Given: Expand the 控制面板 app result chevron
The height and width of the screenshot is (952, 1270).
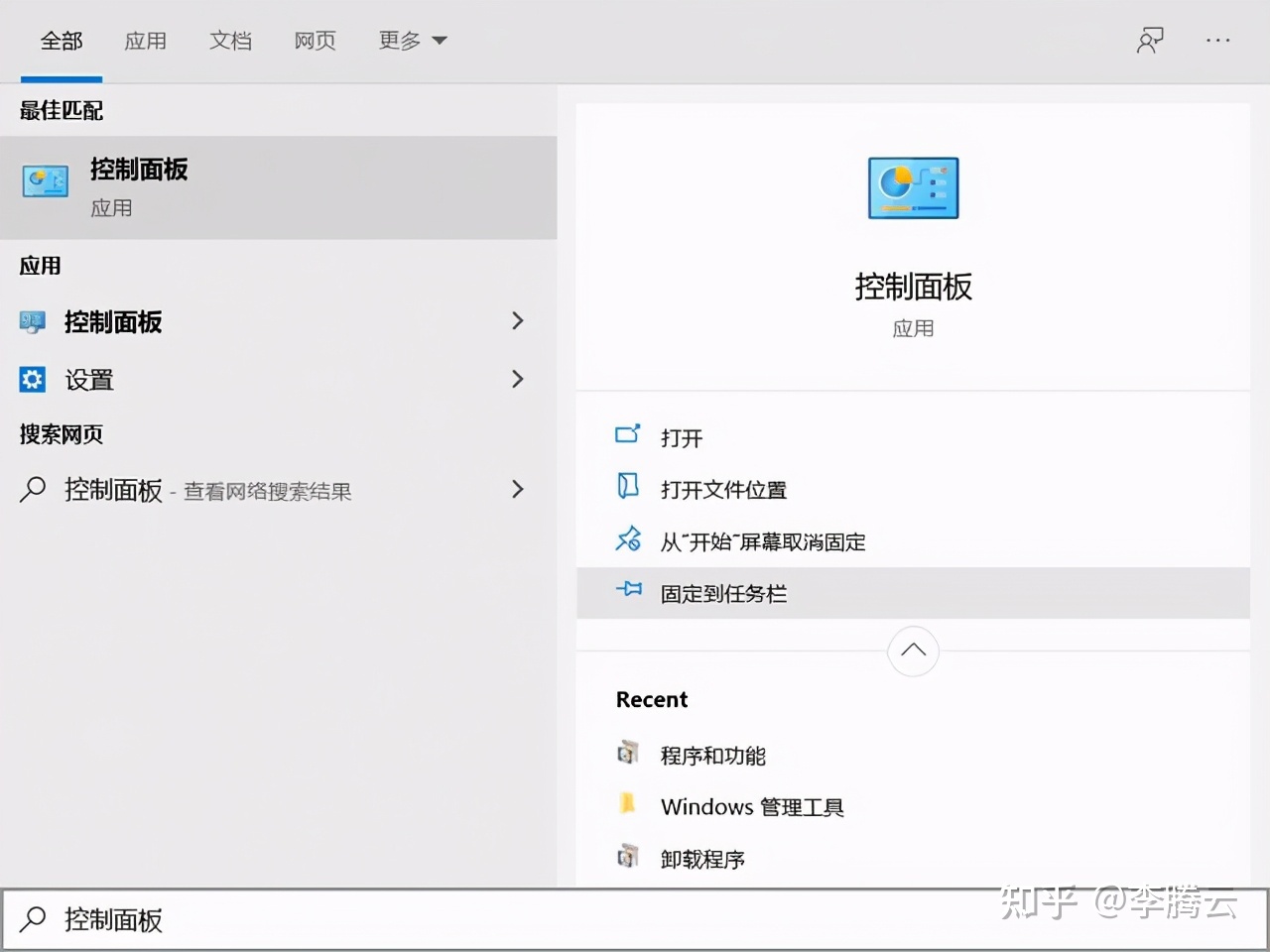Looking at the screenshot, I should click(517, 321).
